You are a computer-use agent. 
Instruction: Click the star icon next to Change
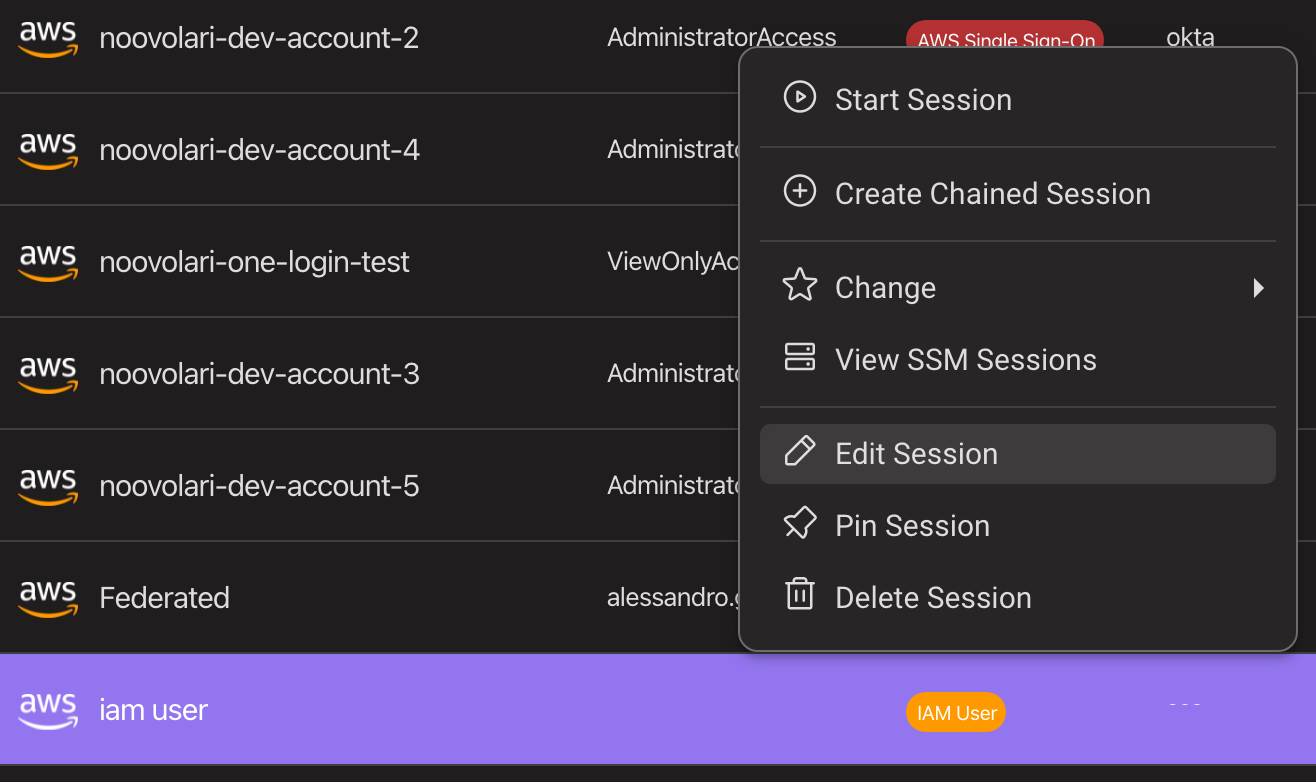click(x=799, y=286)
